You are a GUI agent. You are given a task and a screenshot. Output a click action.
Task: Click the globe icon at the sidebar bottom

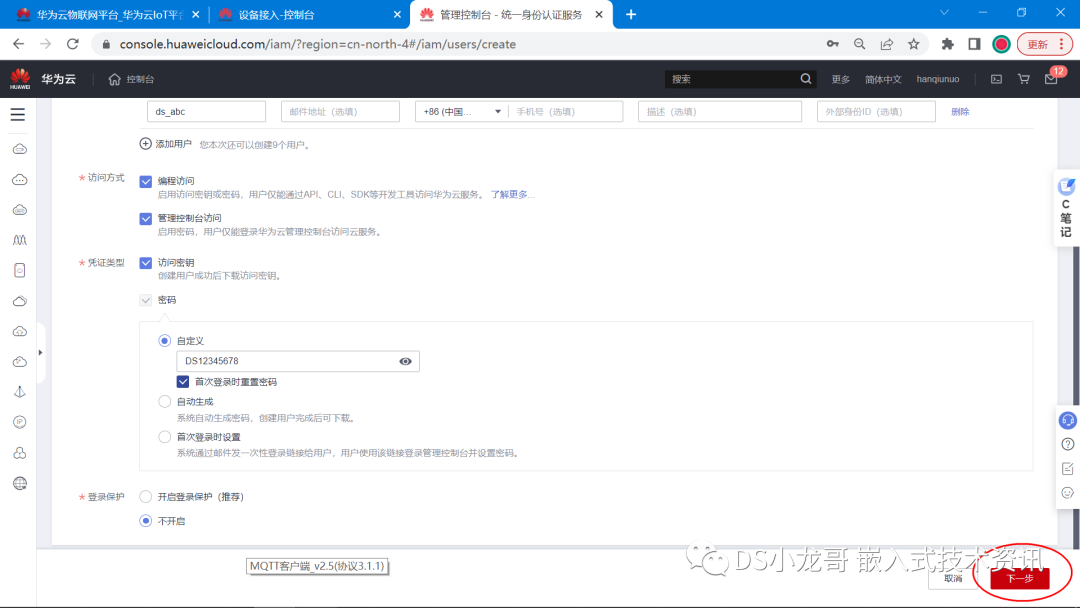[x=21, y=482]
